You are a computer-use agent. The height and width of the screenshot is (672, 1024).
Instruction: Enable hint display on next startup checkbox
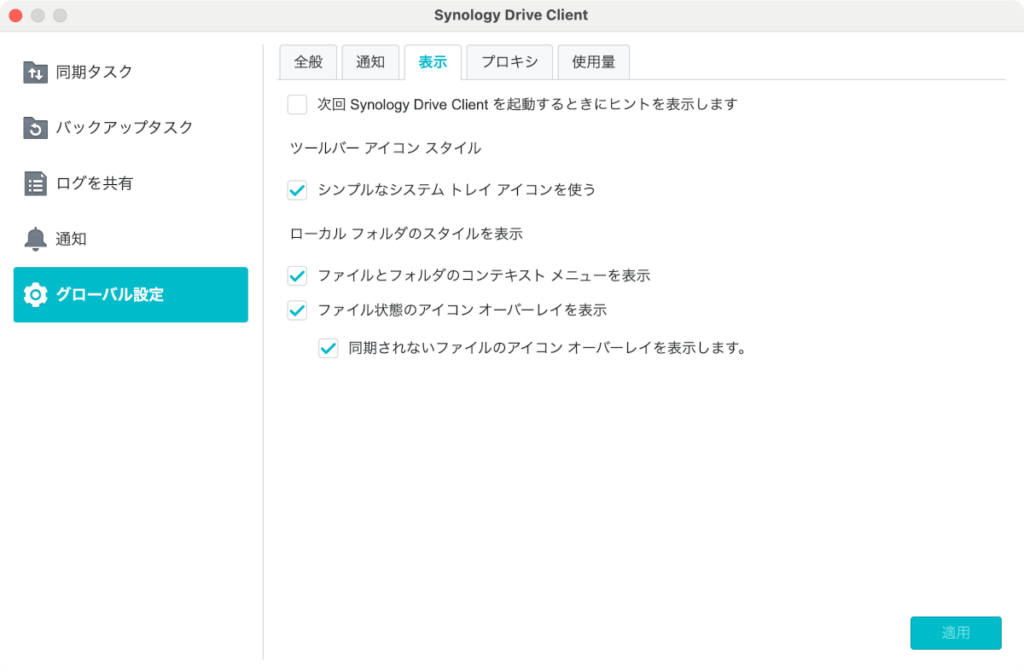pos(297,104)
